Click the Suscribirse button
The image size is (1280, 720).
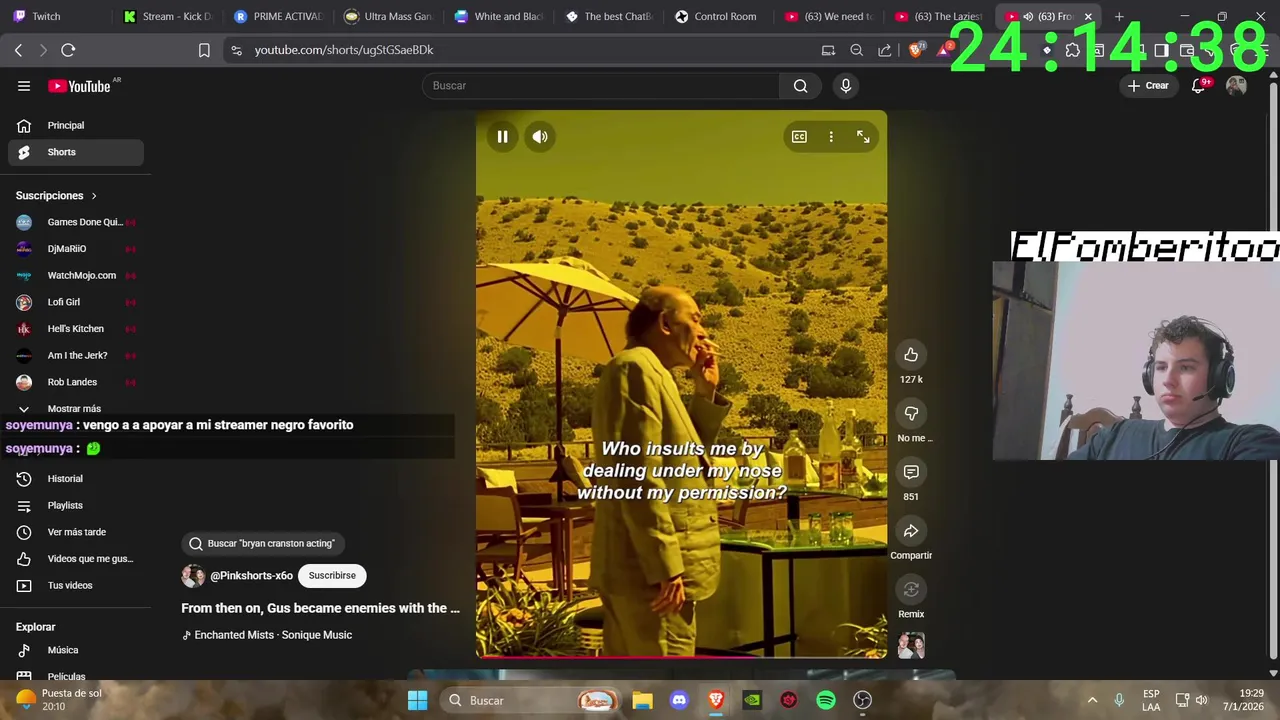tap(332, 576)
